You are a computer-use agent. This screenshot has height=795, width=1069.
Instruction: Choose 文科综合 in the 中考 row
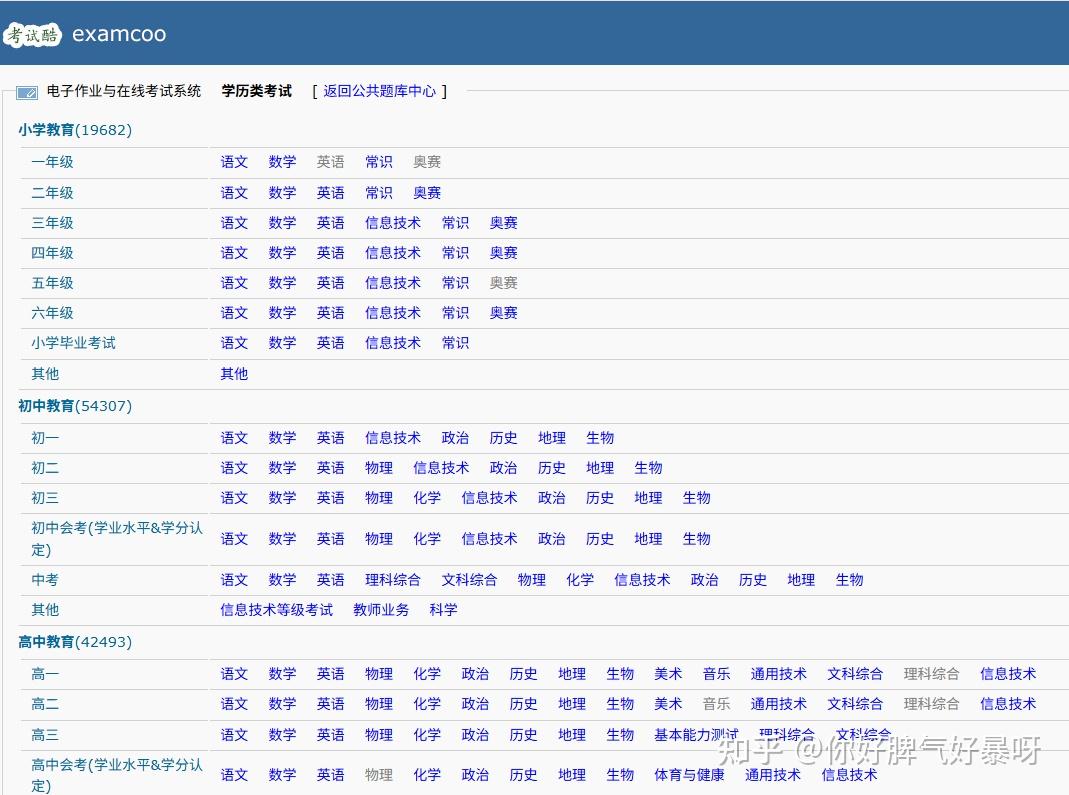(469, 580)
